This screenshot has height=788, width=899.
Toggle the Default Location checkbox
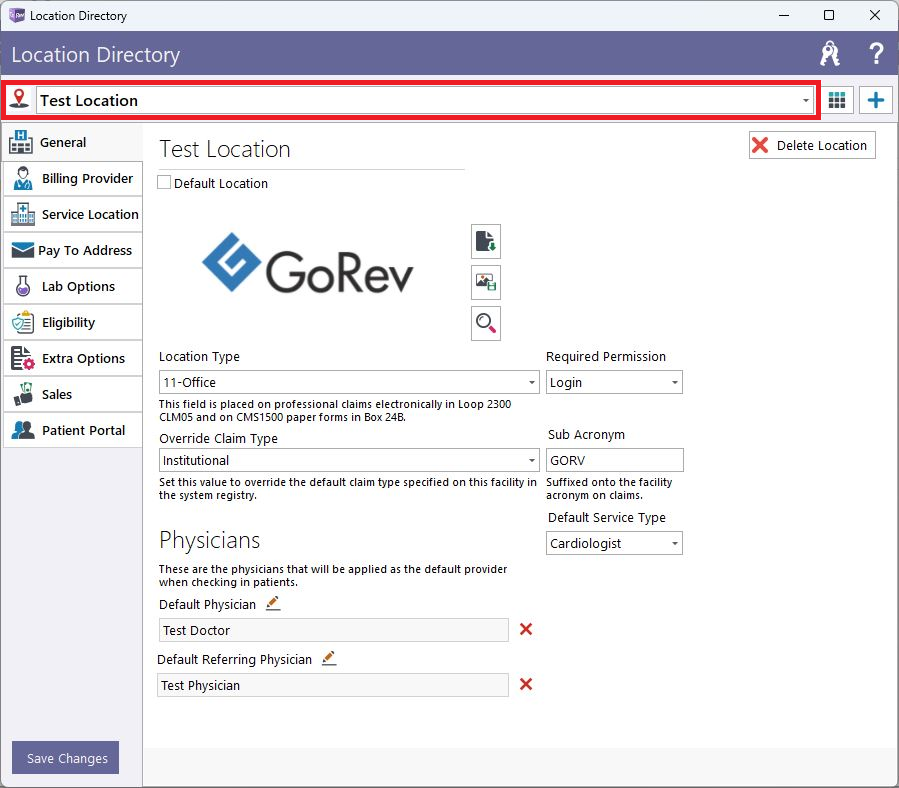pyautogui.click(x=164, y=182)
